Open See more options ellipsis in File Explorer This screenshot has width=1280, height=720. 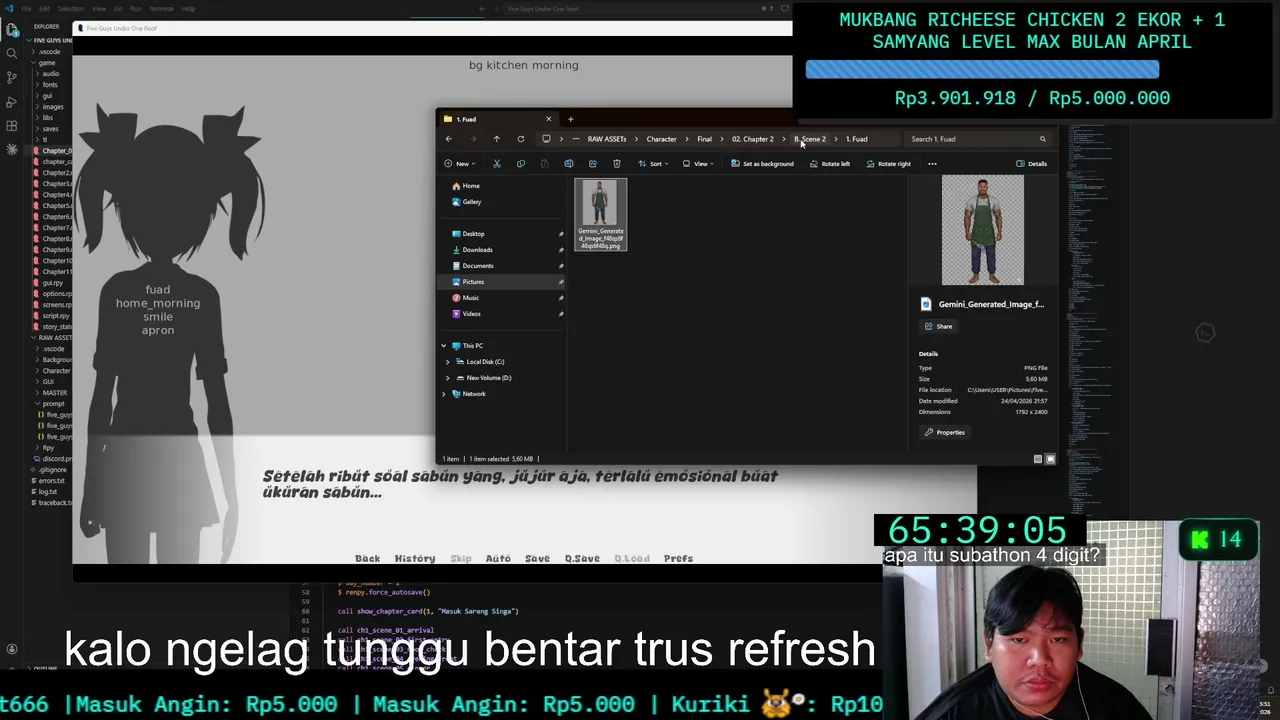(x=932, y=164)
